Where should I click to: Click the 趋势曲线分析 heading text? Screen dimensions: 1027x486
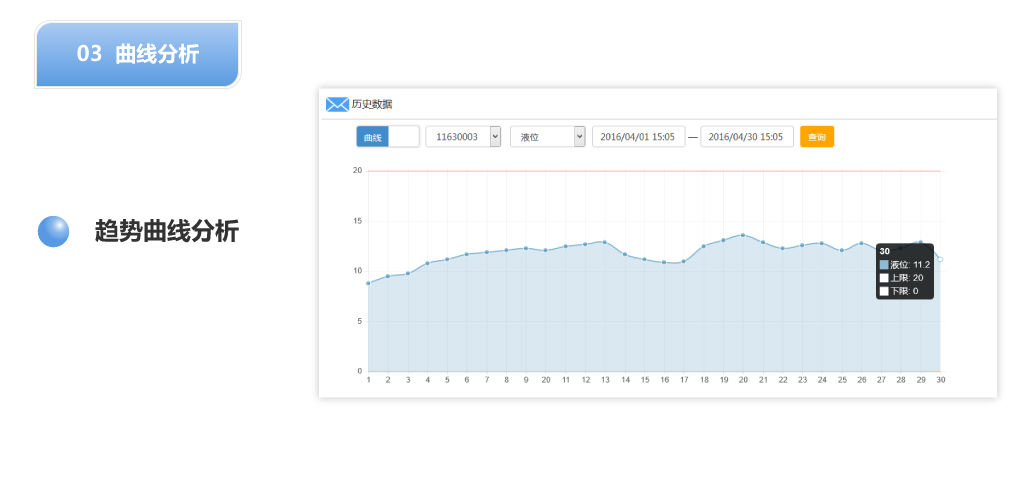(x=167, y=232)
